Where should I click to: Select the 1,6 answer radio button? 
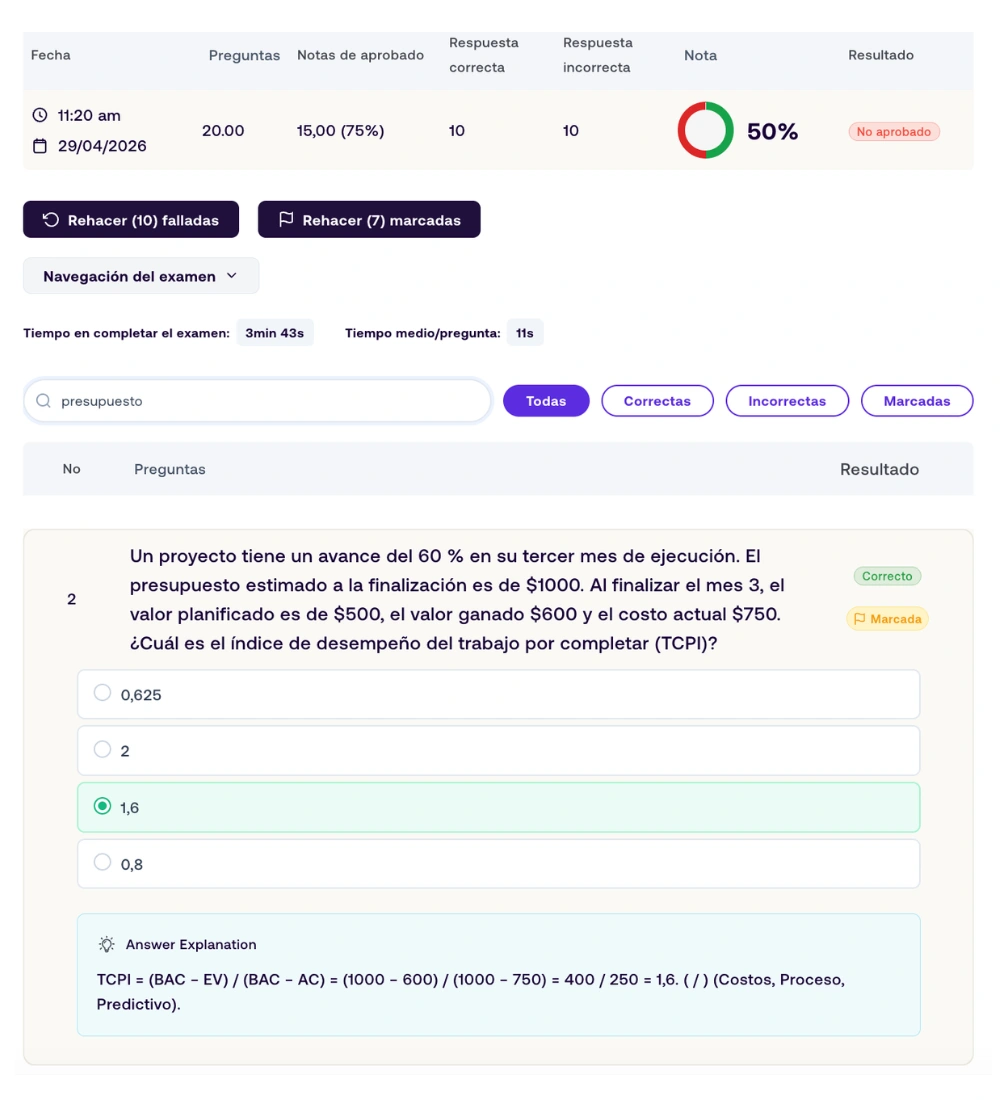click(x=102, y=806)
